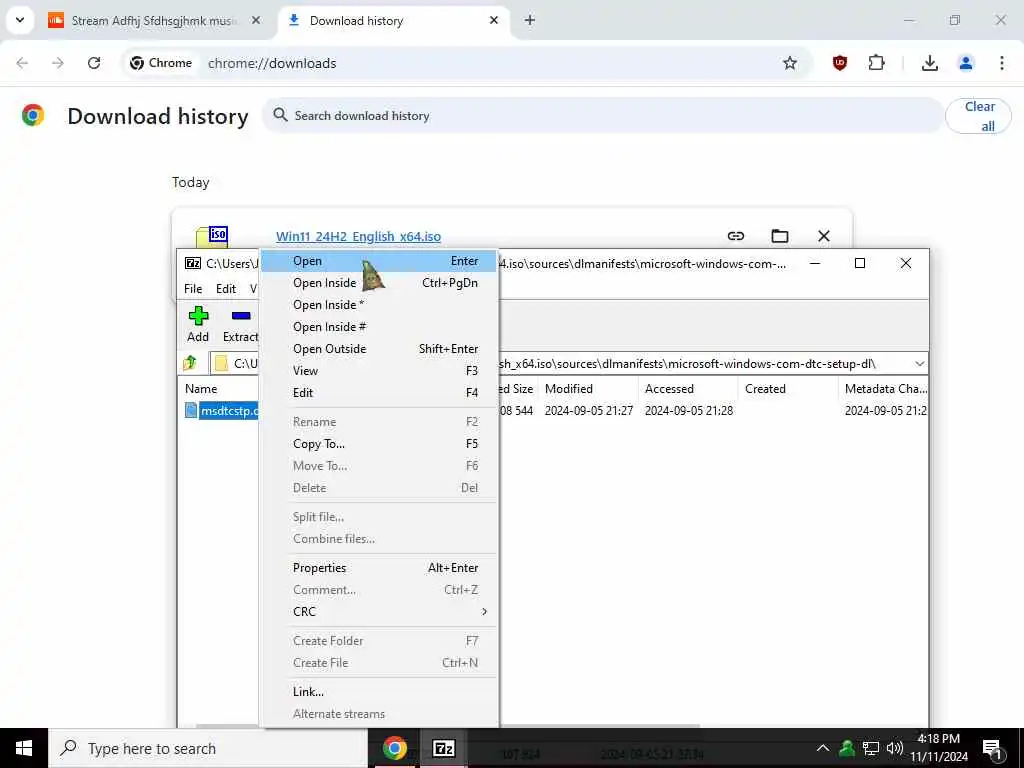Click 7-Zip icon in taskbar
The image size is (1024, 768).
pos(443,748)
